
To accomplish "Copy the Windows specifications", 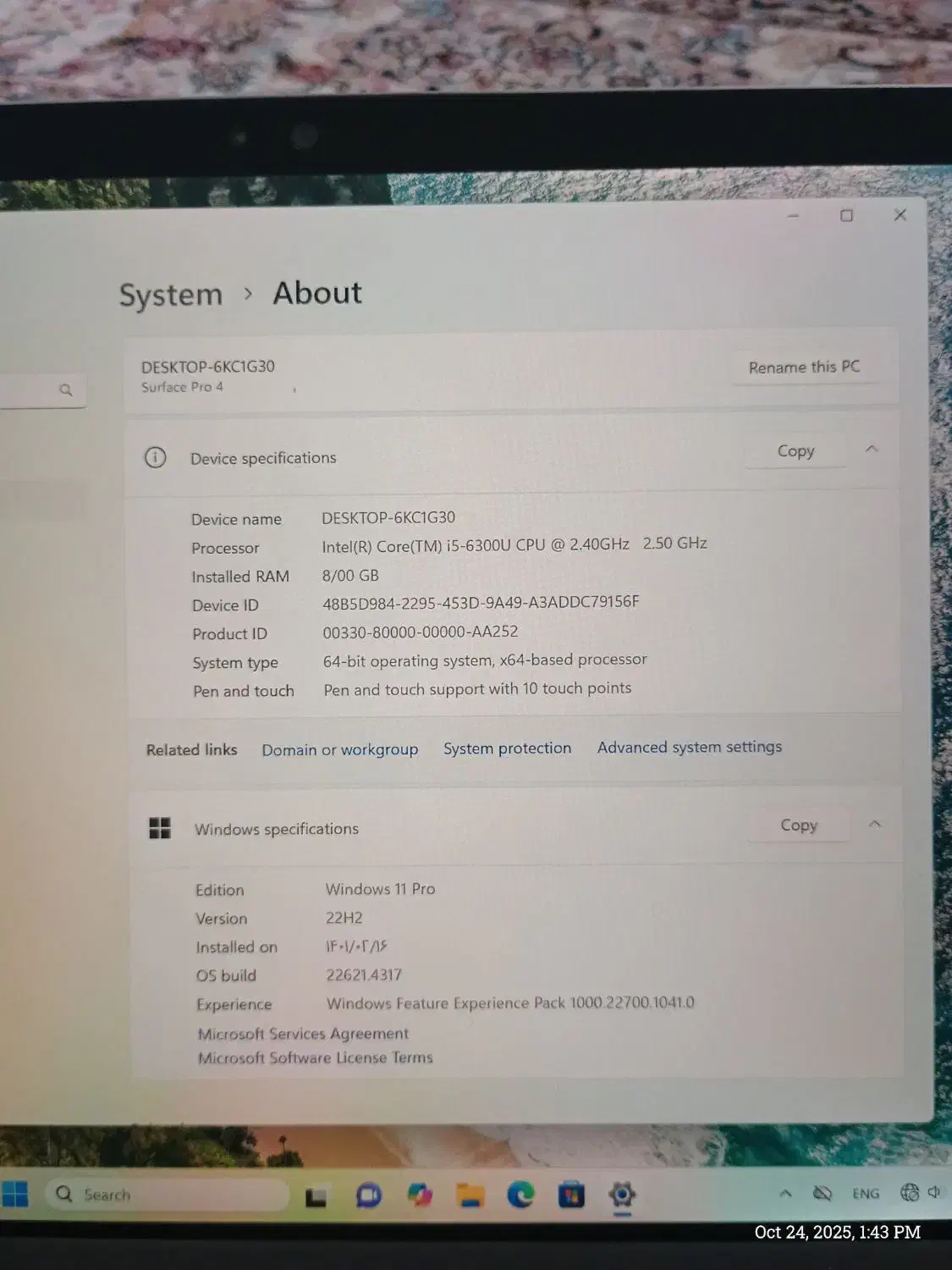I will point(798,825).
